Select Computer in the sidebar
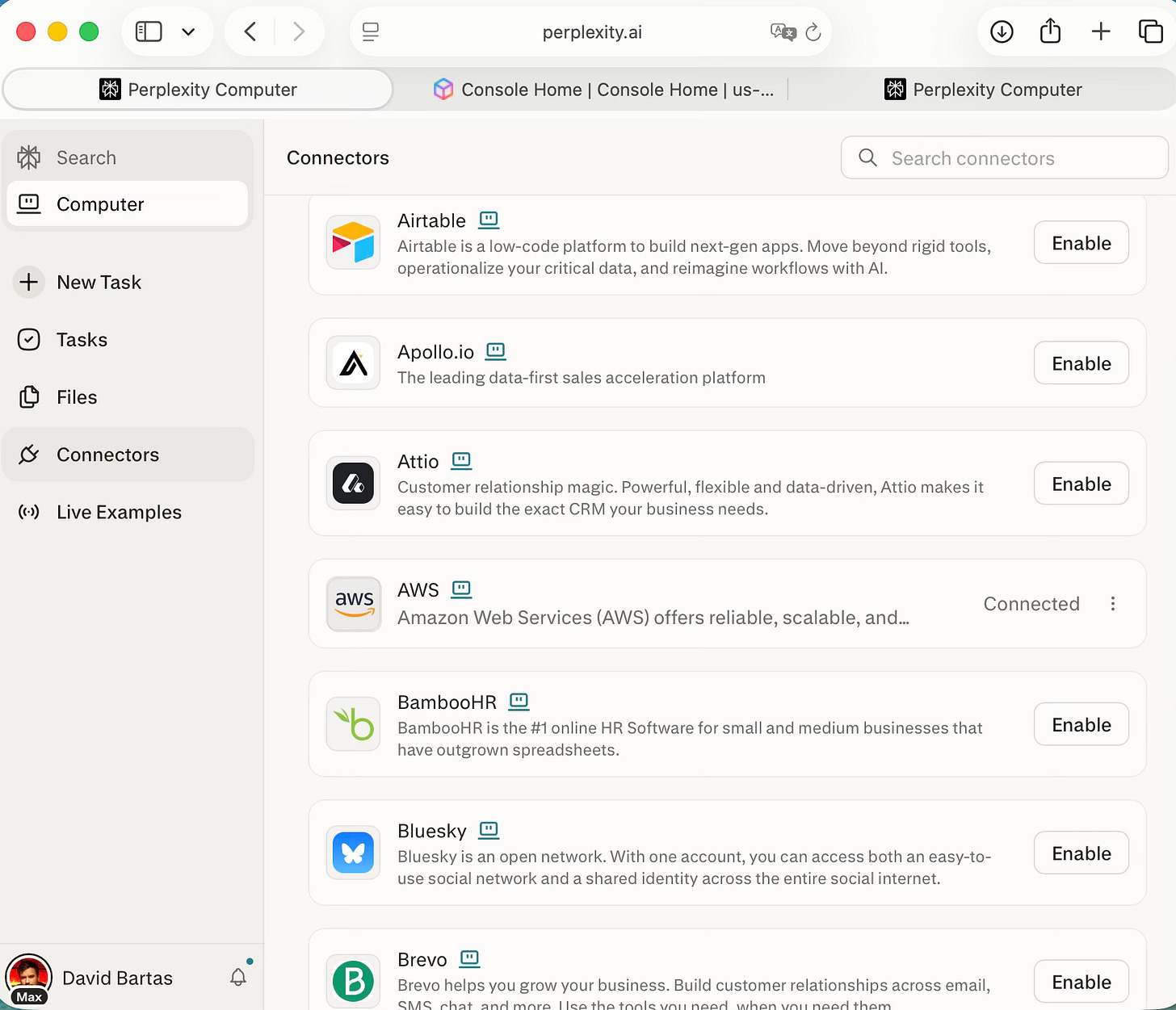Screen dimensions: 1176x1010 (128, 204)
